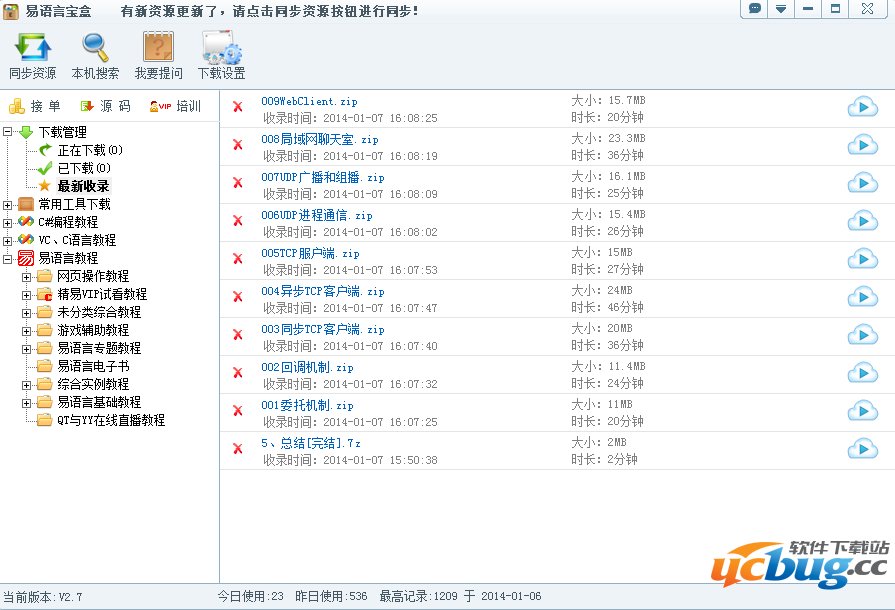Switch to the VIP 培训 tab

tap(176, 106)
